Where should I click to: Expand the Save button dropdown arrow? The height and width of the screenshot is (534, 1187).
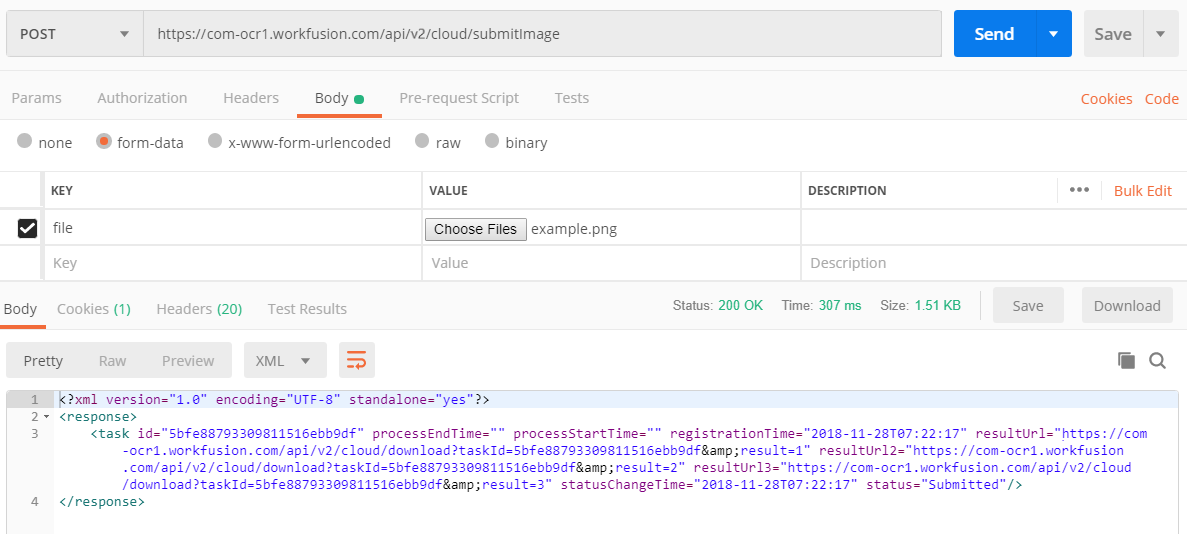tap(1161, 34)
